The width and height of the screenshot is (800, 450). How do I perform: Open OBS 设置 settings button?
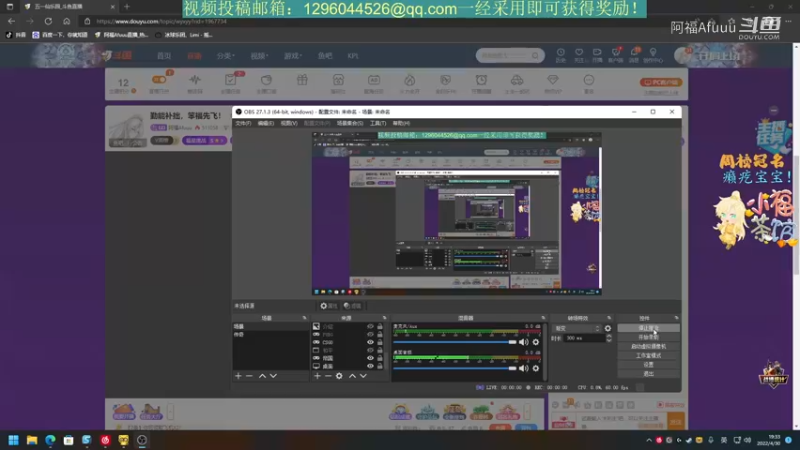pyautogui.click(x=648, y=365)
